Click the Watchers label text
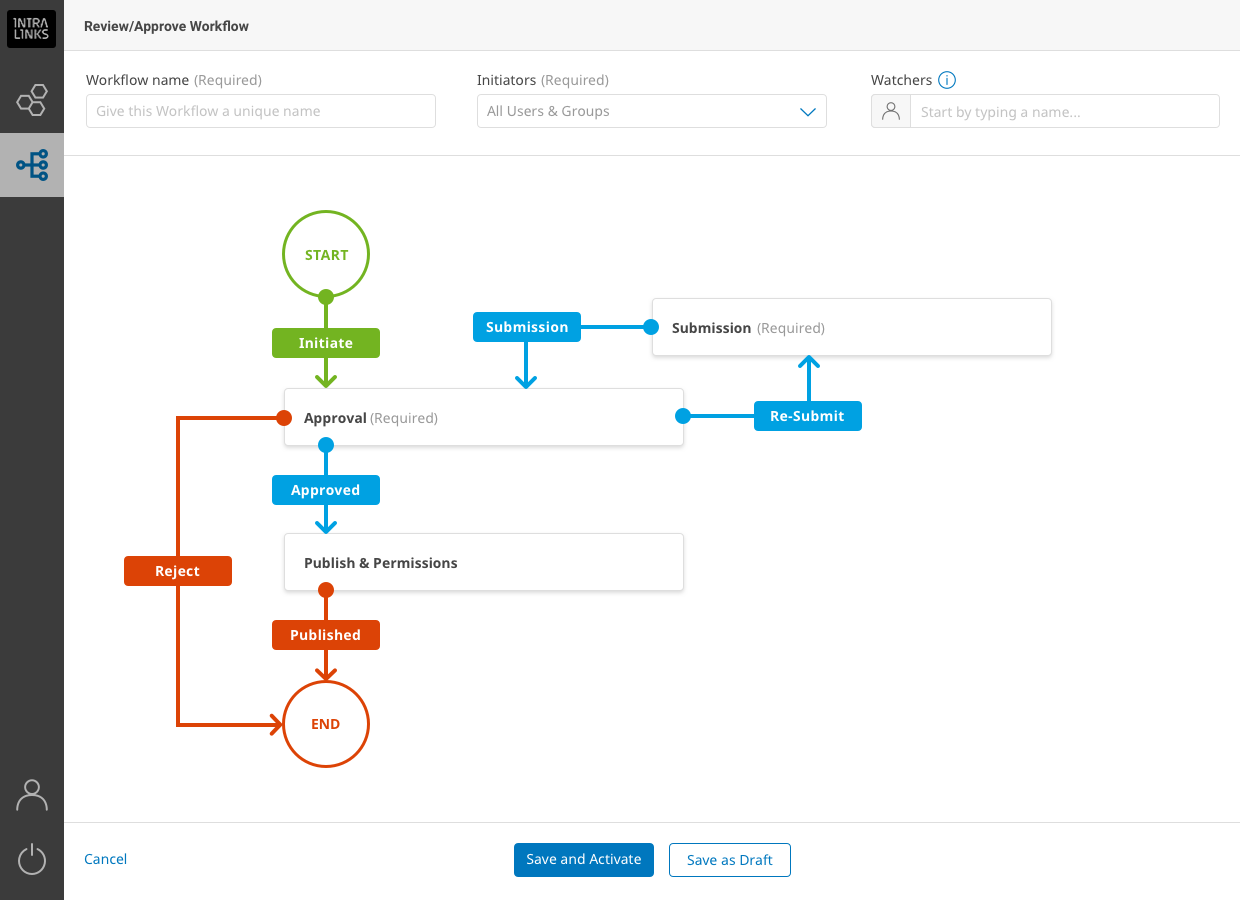The image size is (1240, 900). 902,80
